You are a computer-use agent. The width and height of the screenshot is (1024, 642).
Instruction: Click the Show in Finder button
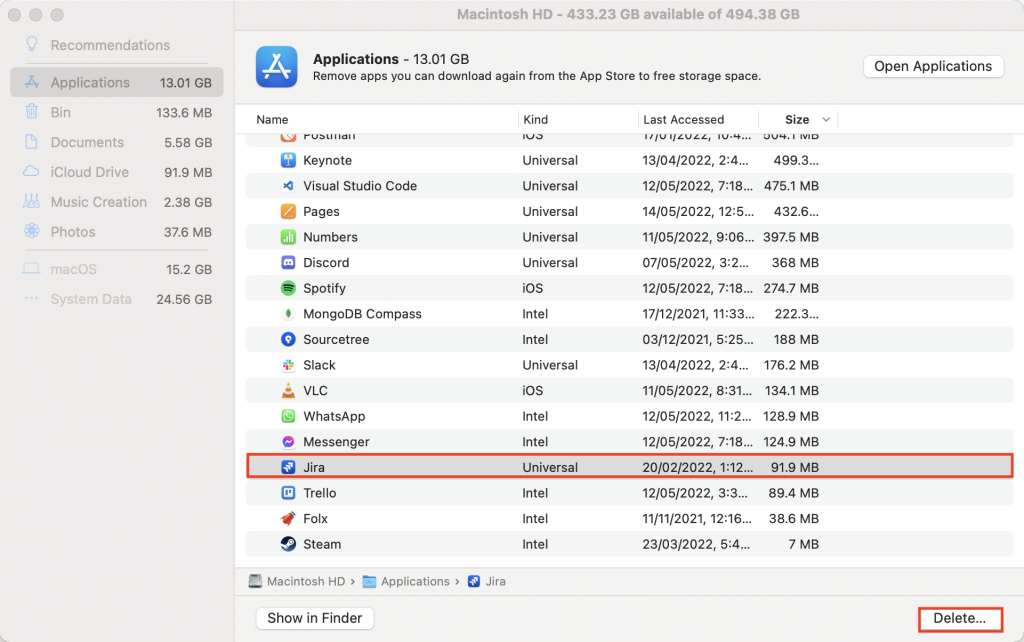click(314, 618)
